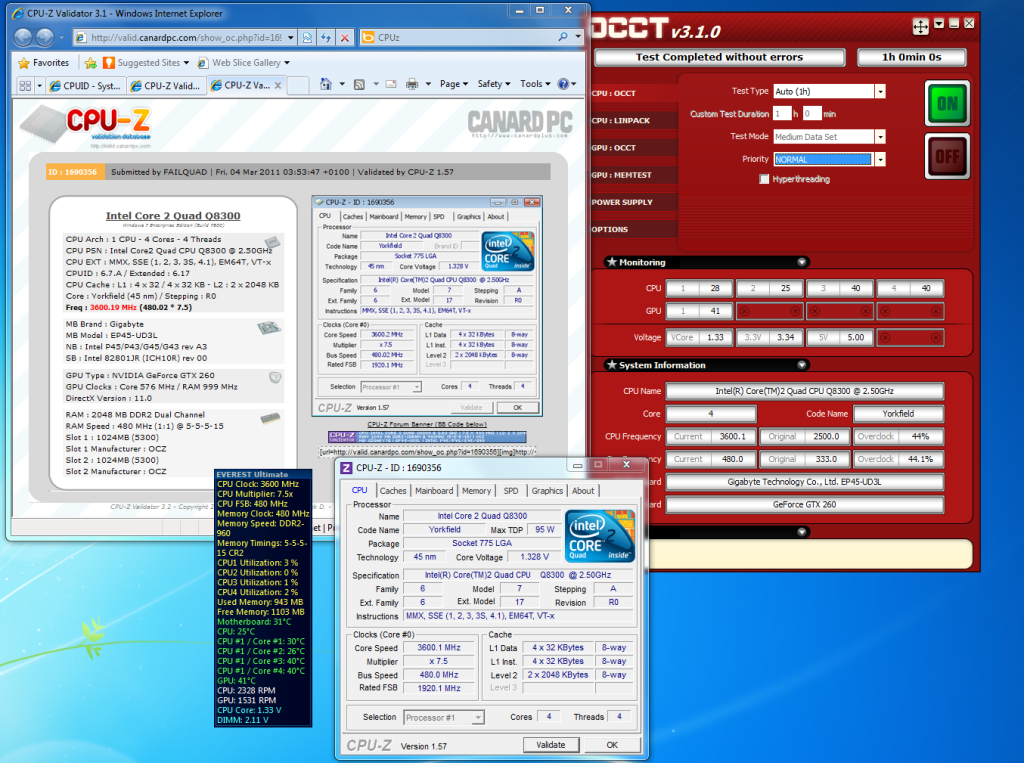Stop test with dark OFF button

(x=947, y=156)
